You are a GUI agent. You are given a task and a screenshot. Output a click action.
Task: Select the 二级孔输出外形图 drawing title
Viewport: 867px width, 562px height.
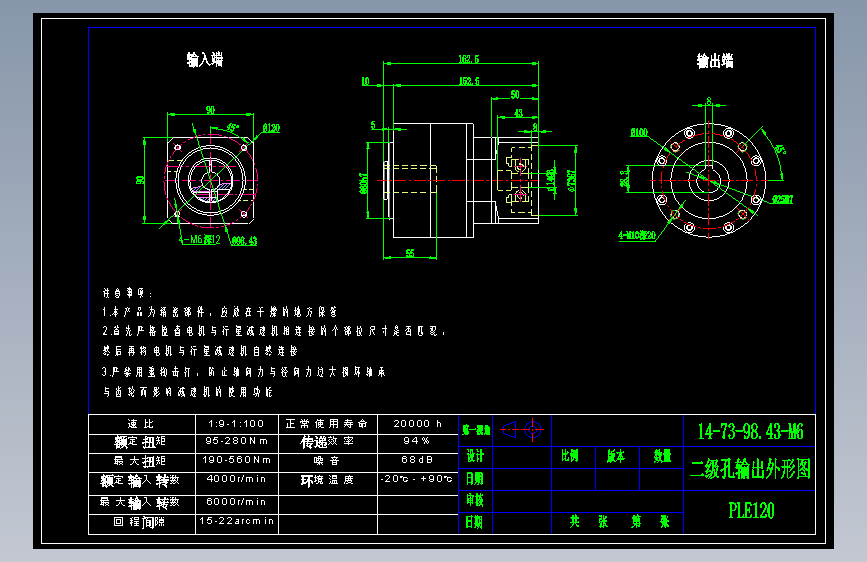(x=750, y=469)
